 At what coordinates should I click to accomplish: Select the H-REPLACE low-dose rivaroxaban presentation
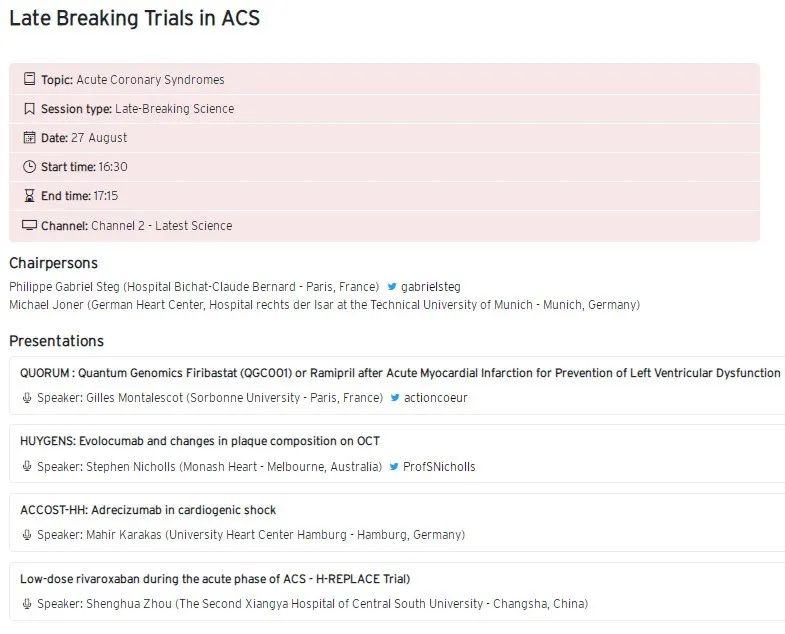click(x=215, y=579)
